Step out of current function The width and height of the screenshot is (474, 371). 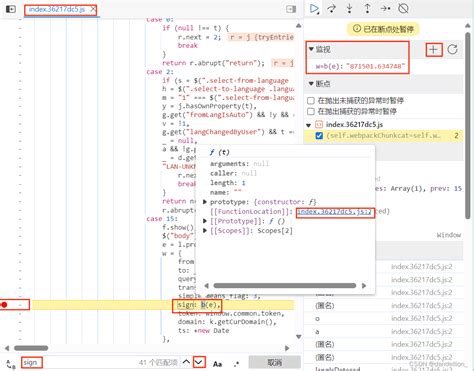click(367, 9)
